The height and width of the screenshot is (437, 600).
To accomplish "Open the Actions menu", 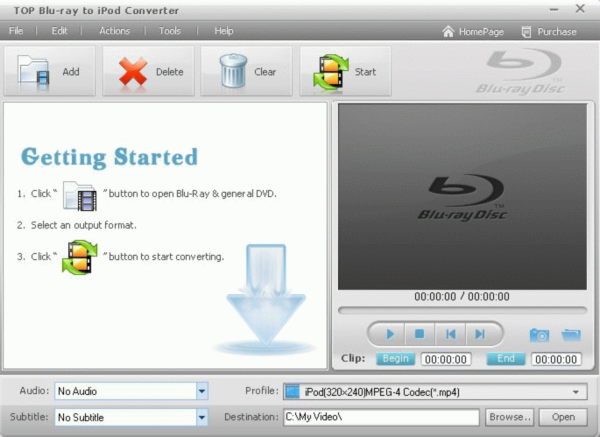I will pos(114,31).
